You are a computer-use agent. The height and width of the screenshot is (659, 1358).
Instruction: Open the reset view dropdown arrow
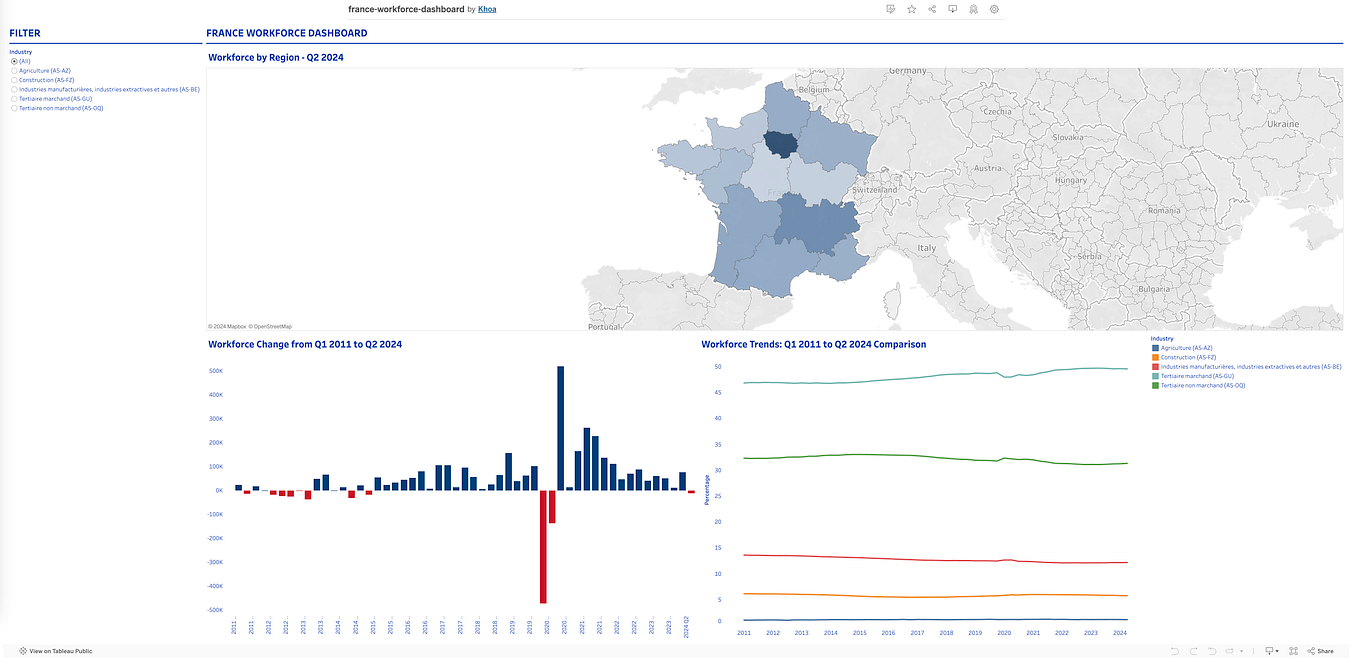(x=1241, y=651)
